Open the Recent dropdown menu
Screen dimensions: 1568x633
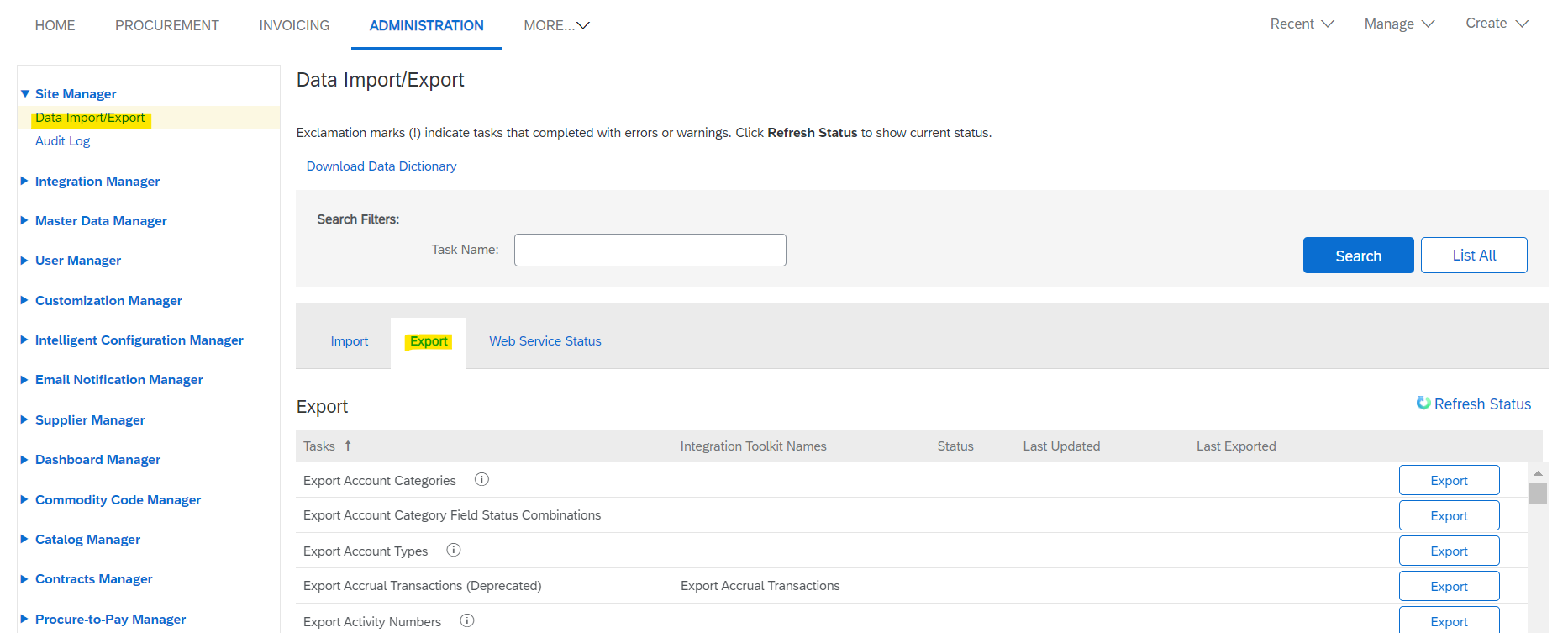(1302, 24)
